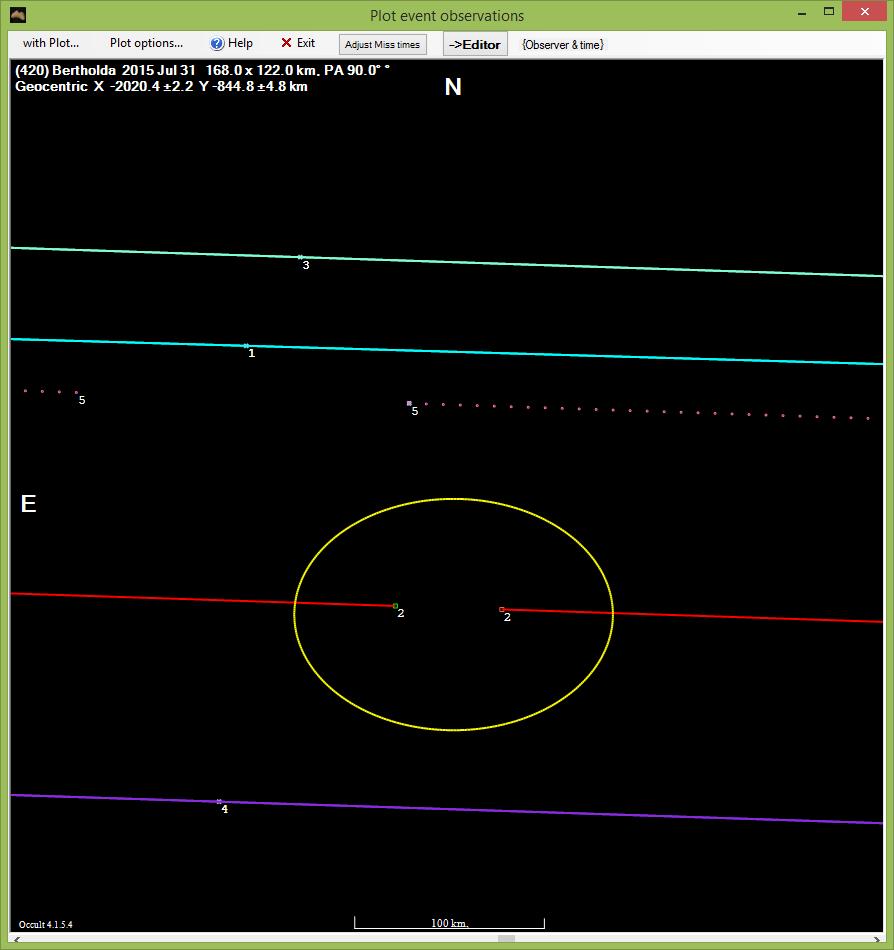Viewport: 894px width, 950px height.
Task: Click the red R event marker of chord 2
Action: (502, 610)
